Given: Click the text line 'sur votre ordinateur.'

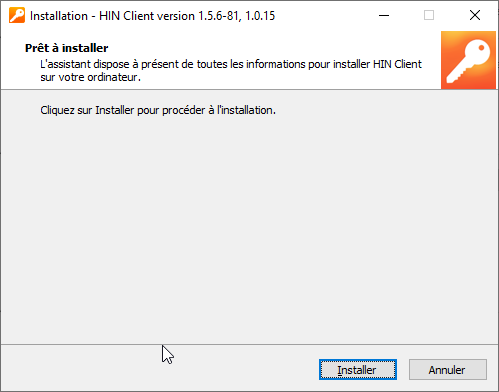Looking at the screenshot, I should (91, 77).
